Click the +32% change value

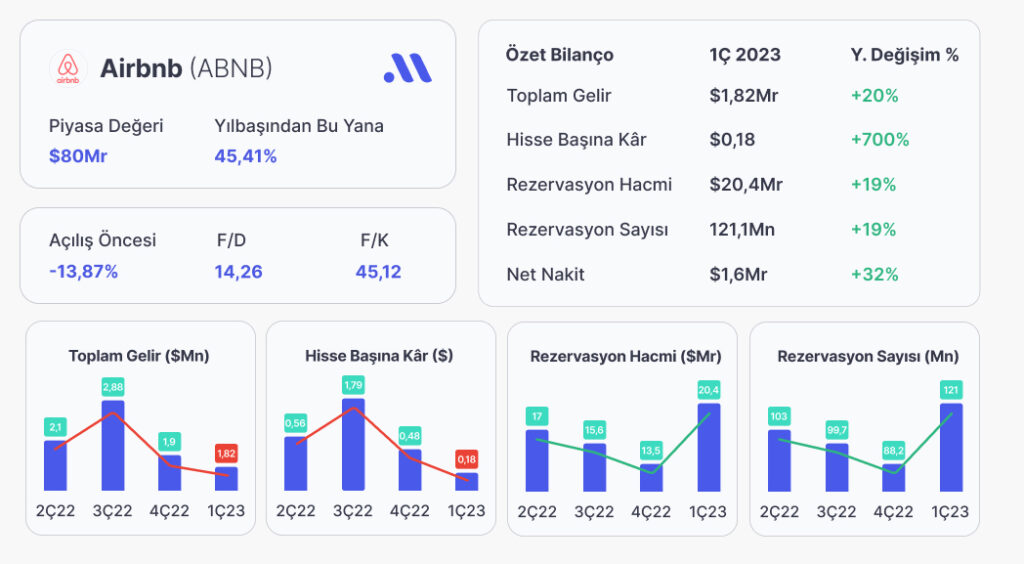[x=874, y=274]
